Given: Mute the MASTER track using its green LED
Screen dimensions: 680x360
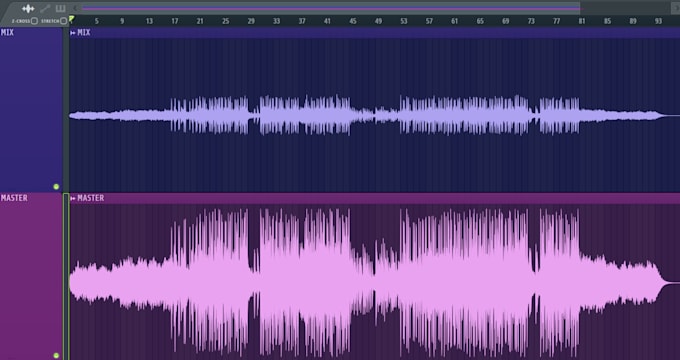Looking at the screenshot, I should [56, 356].
